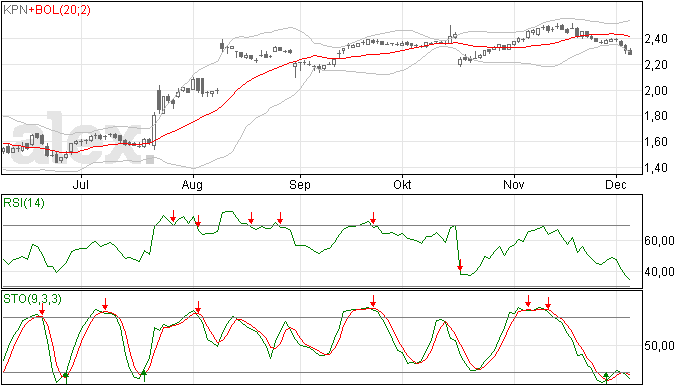690x387 pixels.
Task: Click the RSI red sell arrow near the 40 level
Action: (460, 265)
